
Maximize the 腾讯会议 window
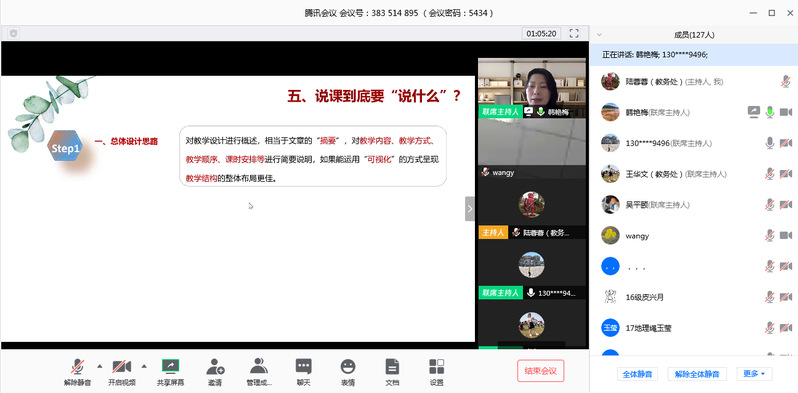point(772,13)
